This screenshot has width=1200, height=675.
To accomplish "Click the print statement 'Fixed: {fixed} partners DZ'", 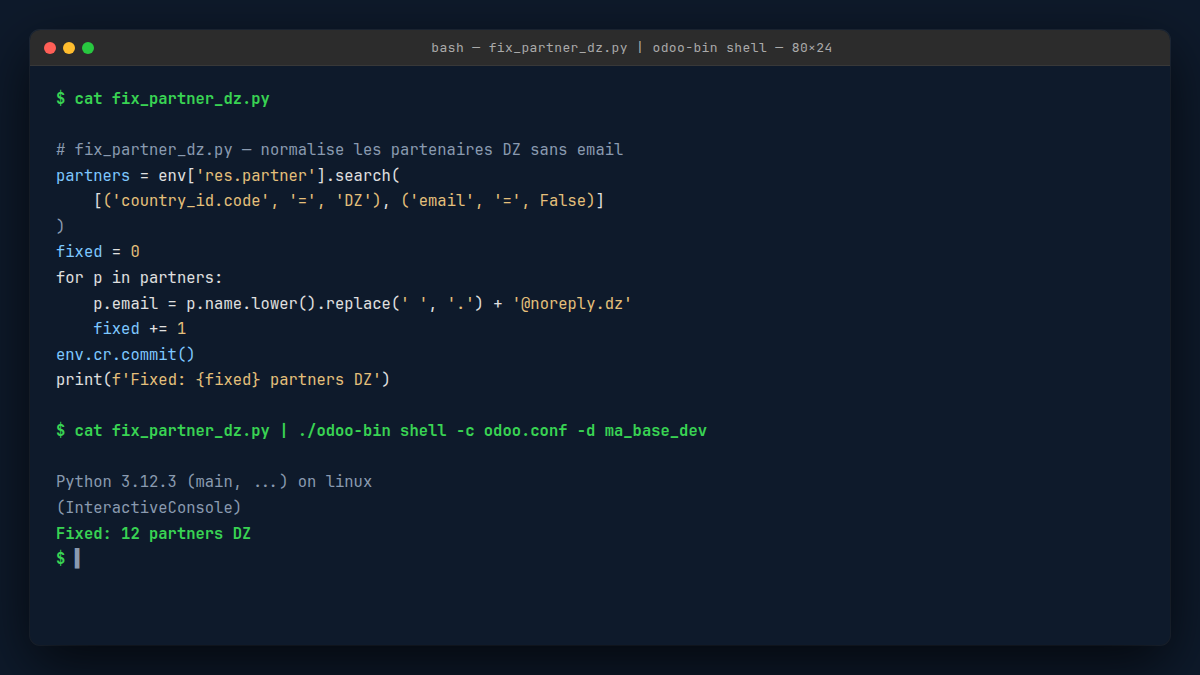I will coord(223,380).
